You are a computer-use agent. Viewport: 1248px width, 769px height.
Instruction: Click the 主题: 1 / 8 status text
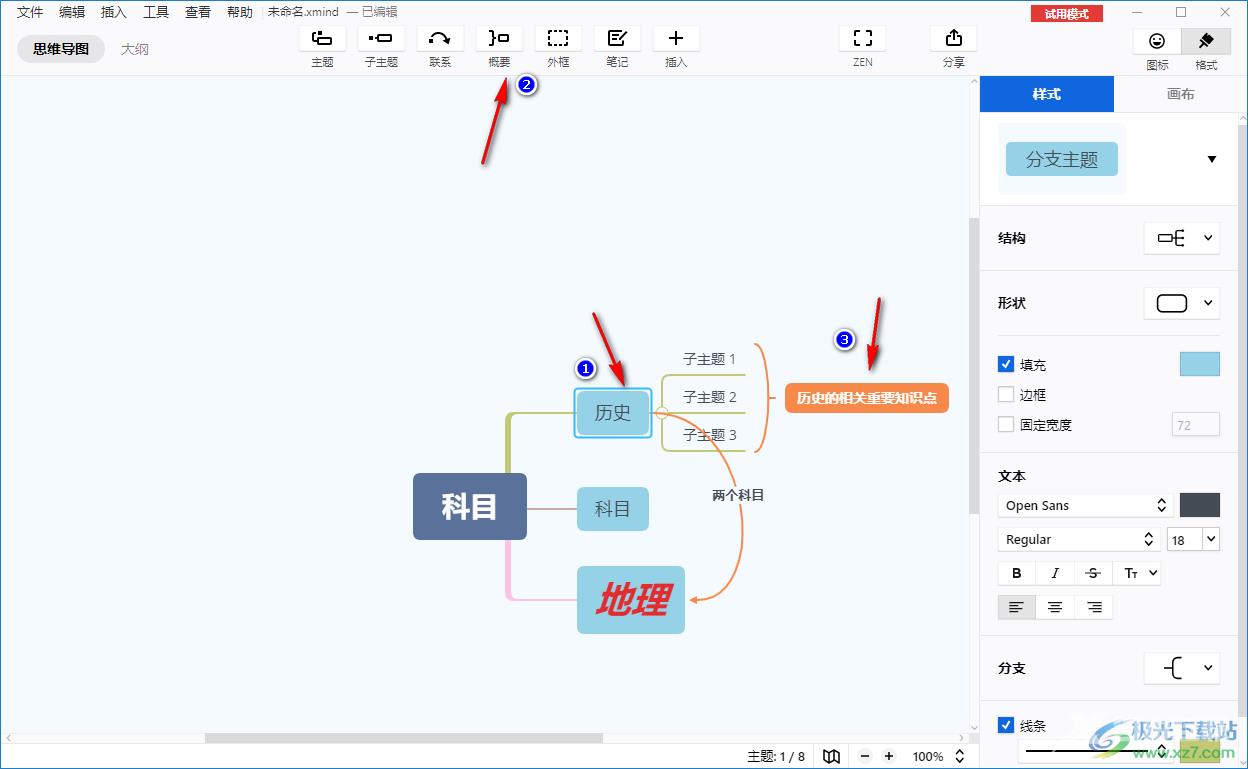pos(776,757)
